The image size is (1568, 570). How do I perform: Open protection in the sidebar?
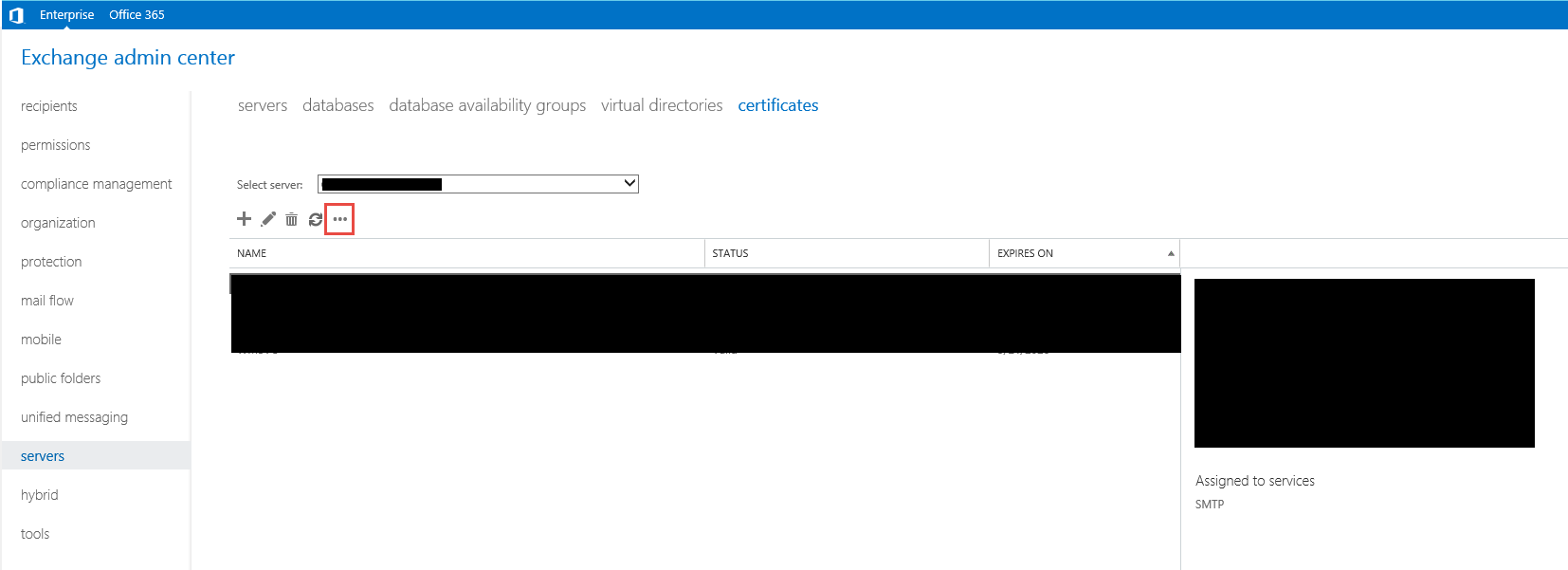(51, 262)
